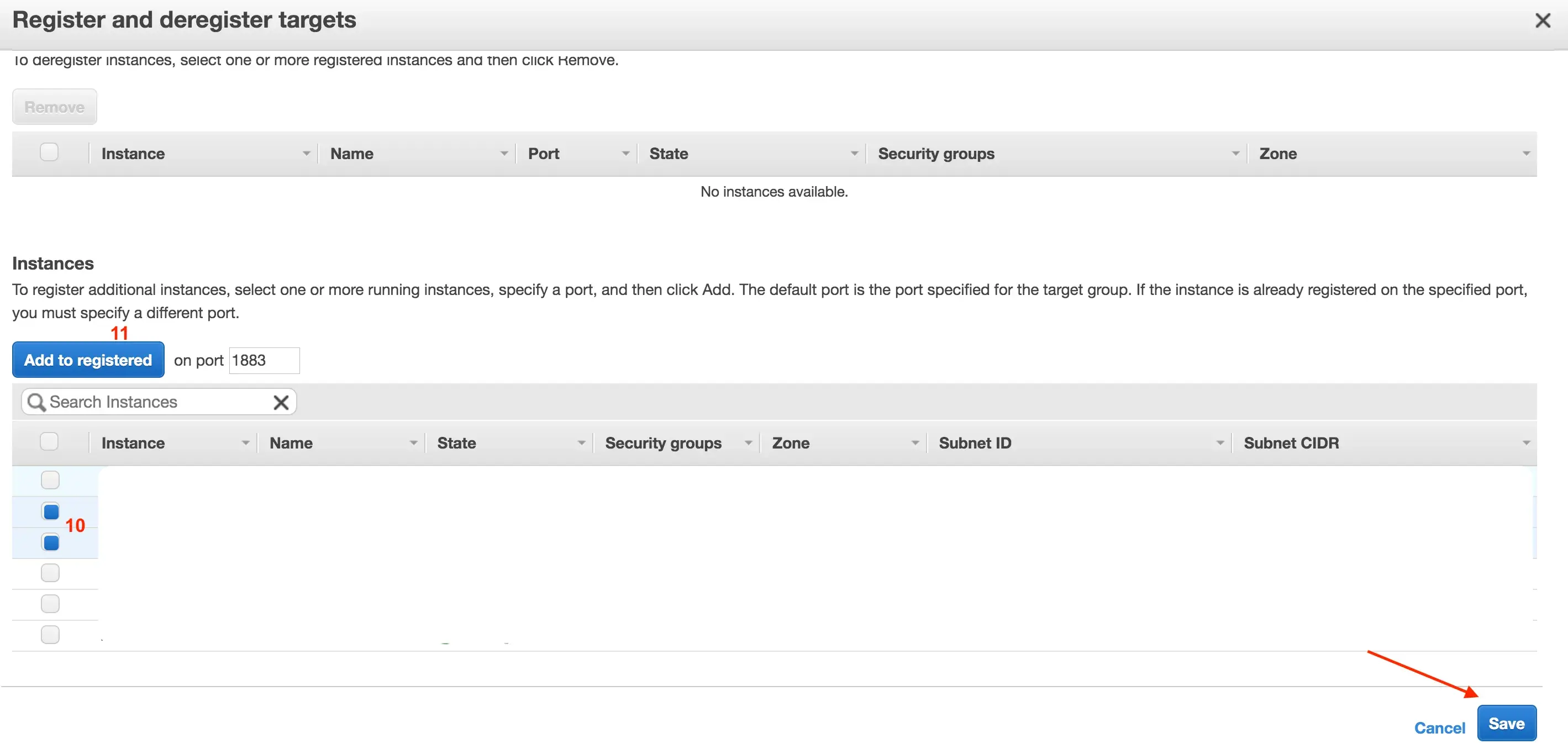Toggle select-all checkbox in Instances table
1568x749 pixels.
(49, 441)
